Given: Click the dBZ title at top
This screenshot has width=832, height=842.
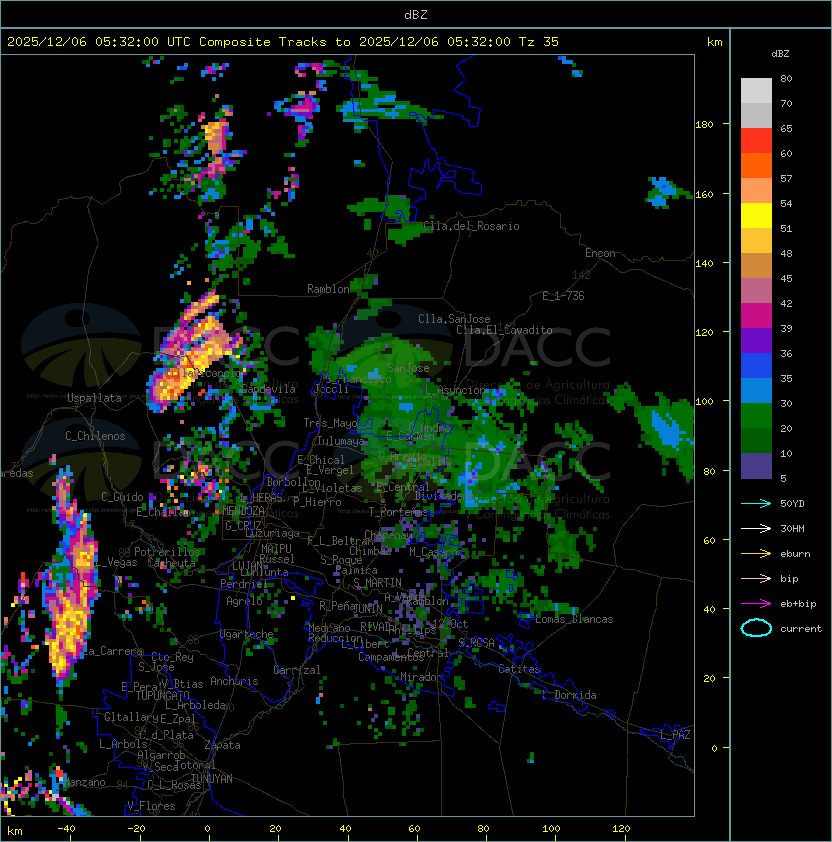Looking at the screenshot, I should click(416, 15).
